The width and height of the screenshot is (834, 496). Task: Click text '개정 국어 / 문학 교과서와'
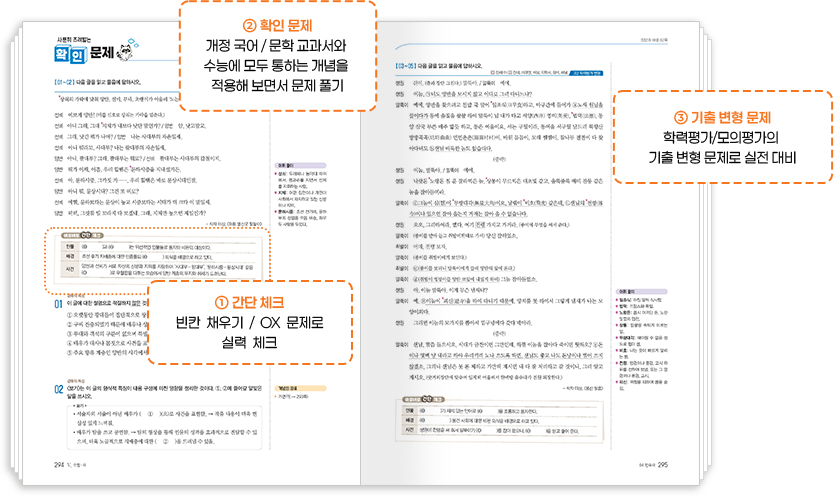pyautogui.click(x=276, y=46)
